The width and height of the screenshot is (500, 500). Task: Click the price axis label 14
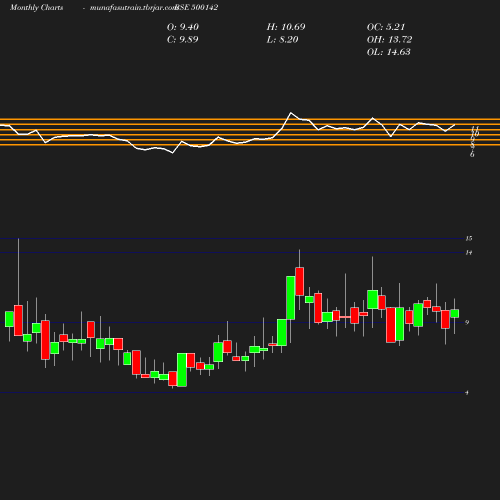tap(469, 253)
